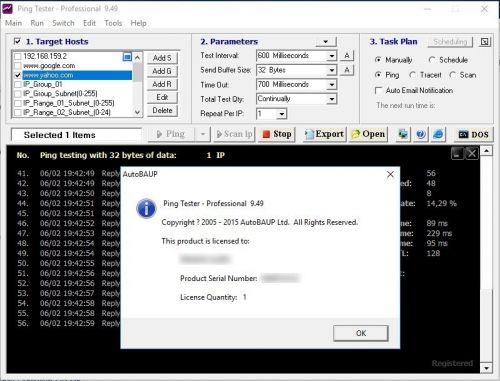Viewport: 500px width, 381px height.
Task: Enable Auto Email Notification checkbox
Action: pos(378,90)
